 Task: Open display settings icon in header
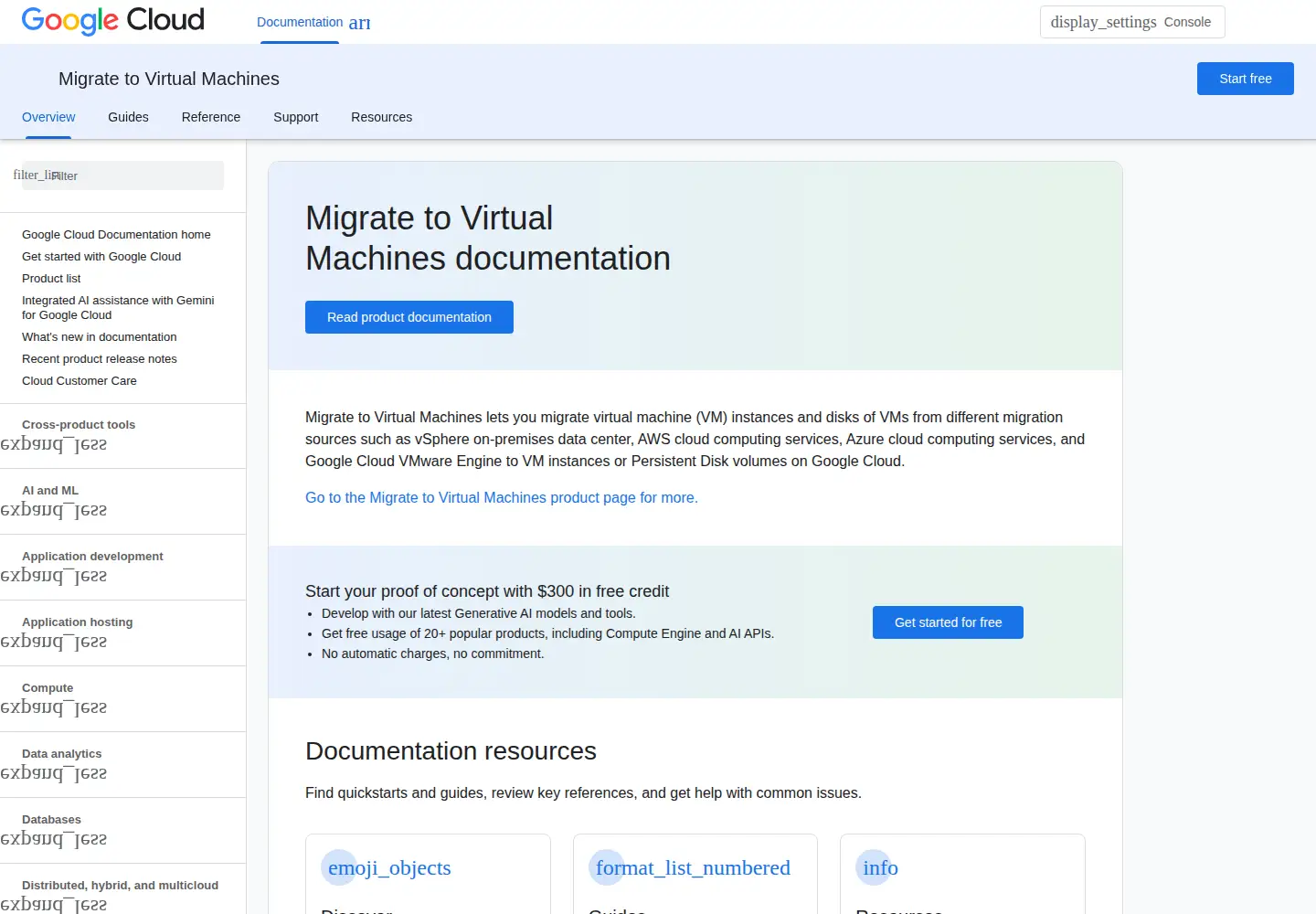click(x=1103, y=22)
